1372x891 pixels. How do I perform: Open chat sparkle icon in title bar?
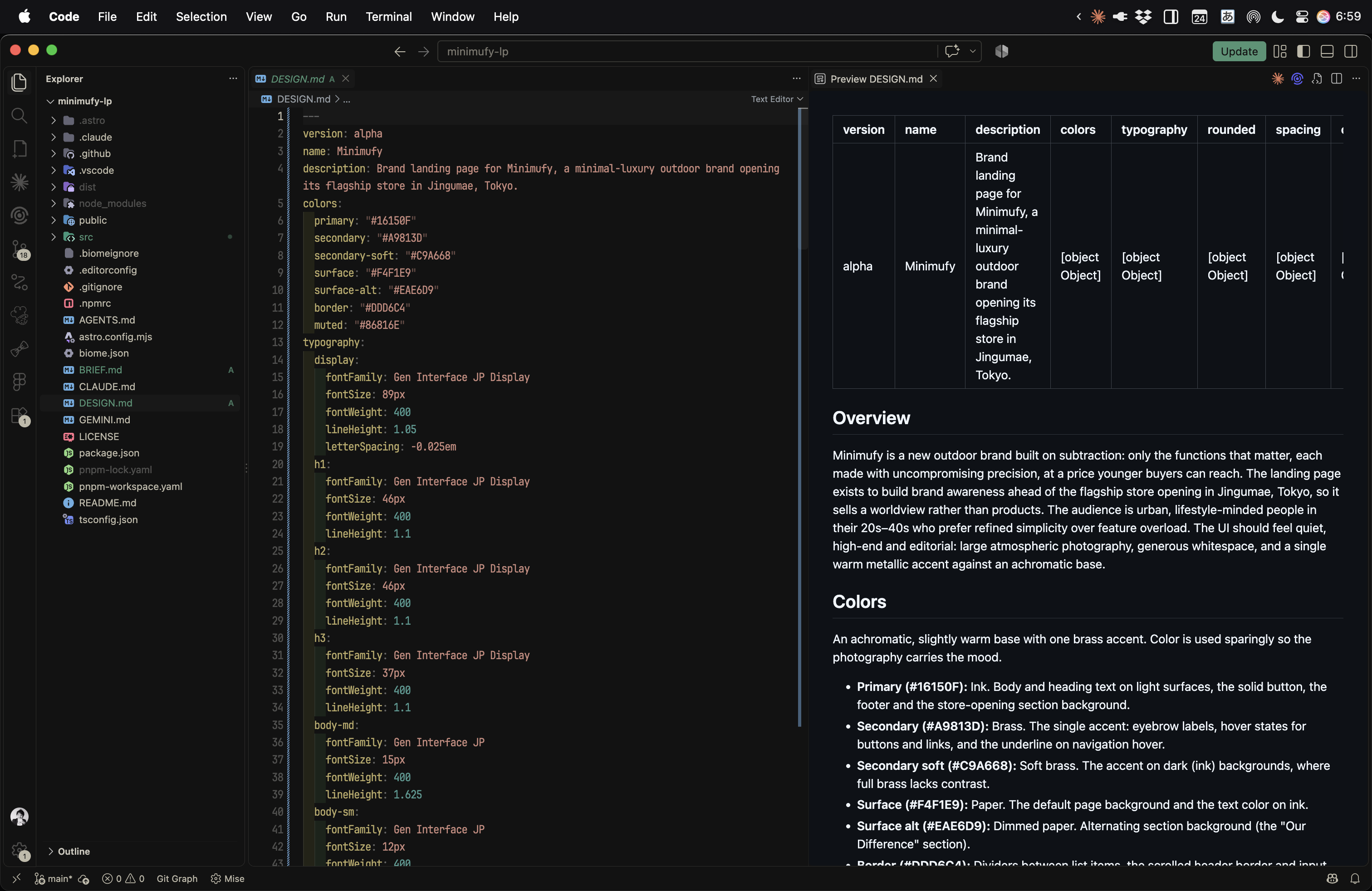click(x=952, y=51)
